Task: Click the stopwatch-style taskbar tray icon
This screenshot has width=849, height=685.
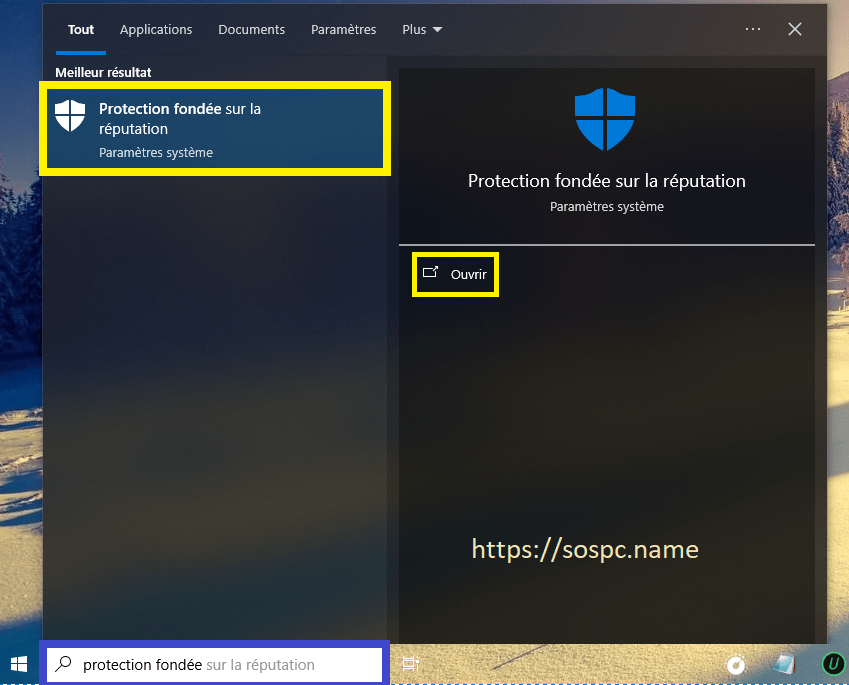Action: click(737, 664)
